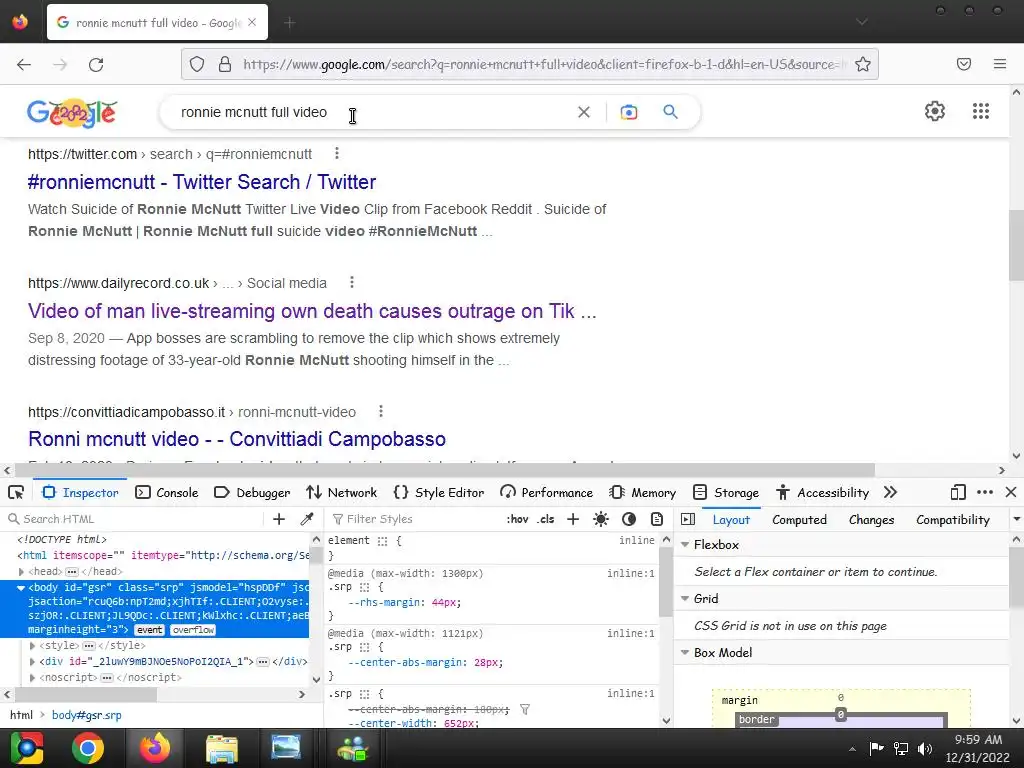
Task: Open more options for convittiadicampobasso.it result
Action: [x=381, y=411]
